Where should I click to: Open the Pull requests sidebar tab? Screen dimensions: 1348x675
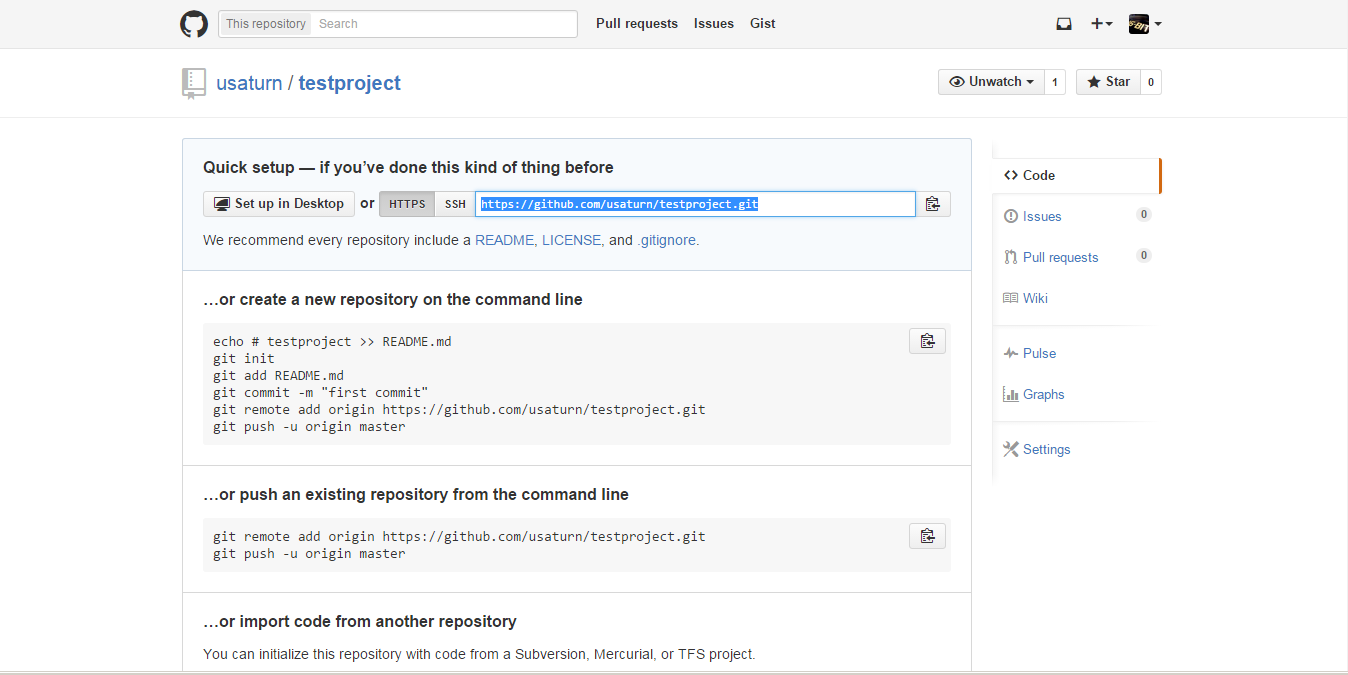[x=1076, y=257]
